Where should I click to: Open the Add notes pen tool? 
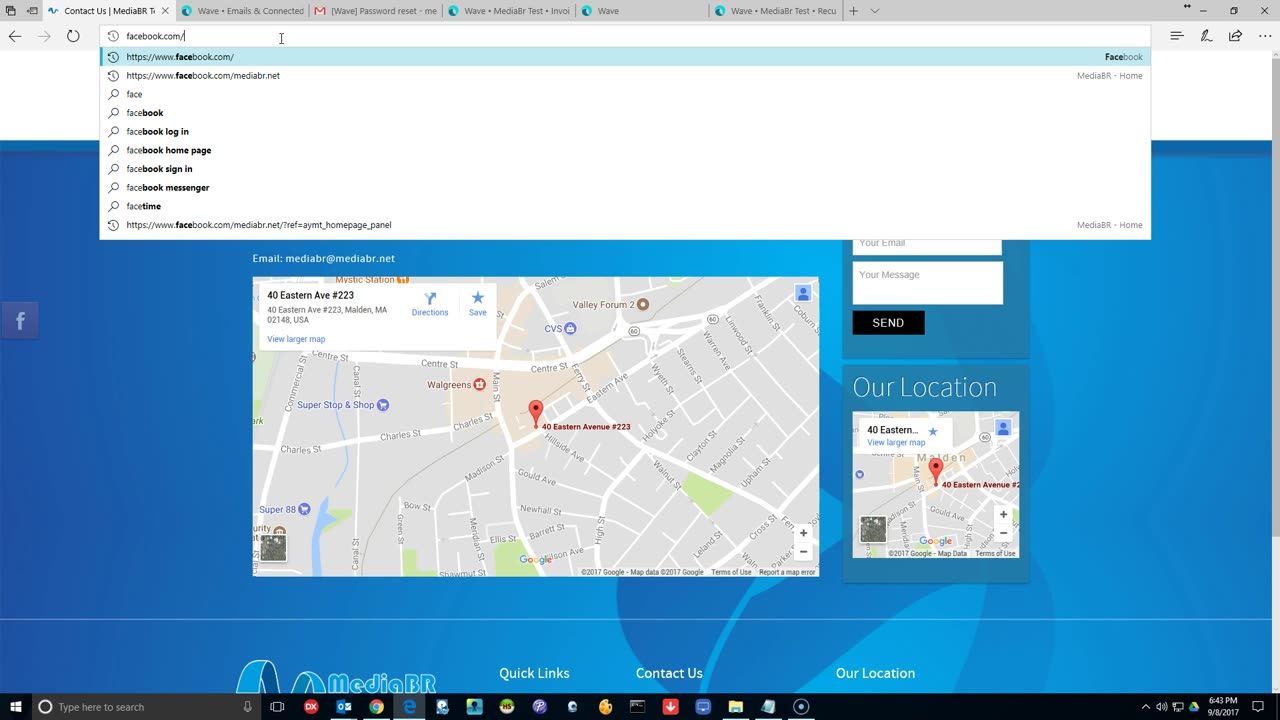click(x=1206, y=36)
